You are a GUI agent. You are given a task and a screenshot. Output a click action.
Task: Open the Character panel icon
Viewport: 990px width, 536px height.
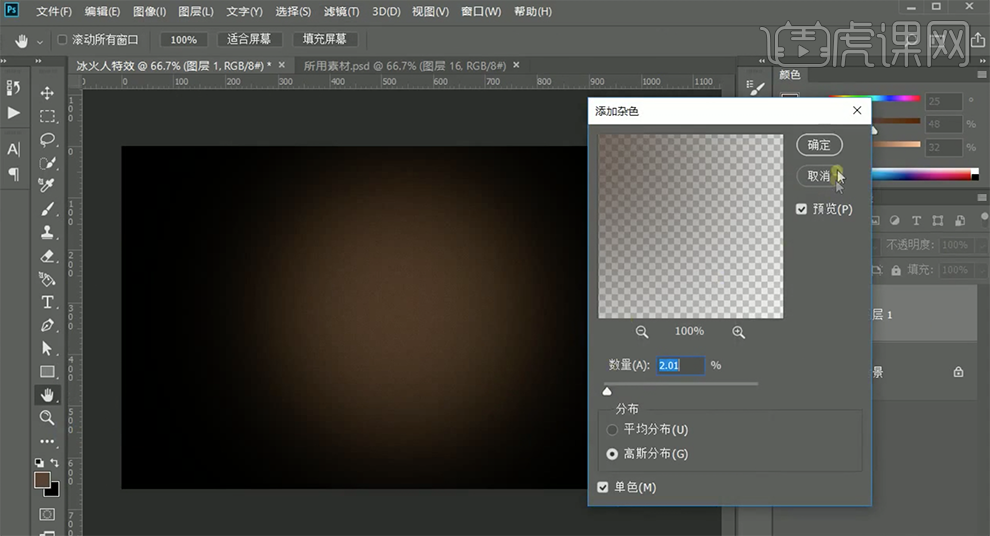(x=13, y=150)
